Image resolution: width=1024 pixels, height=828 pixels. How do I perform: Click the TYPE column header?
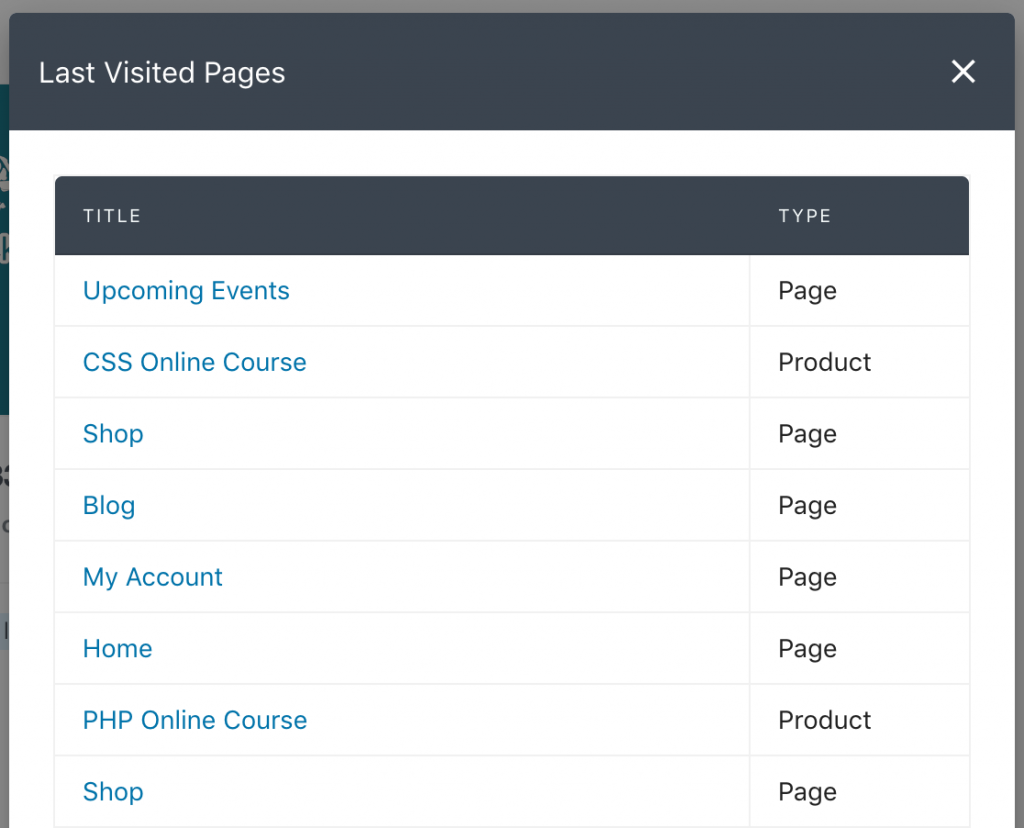click(x=804, y=215)
